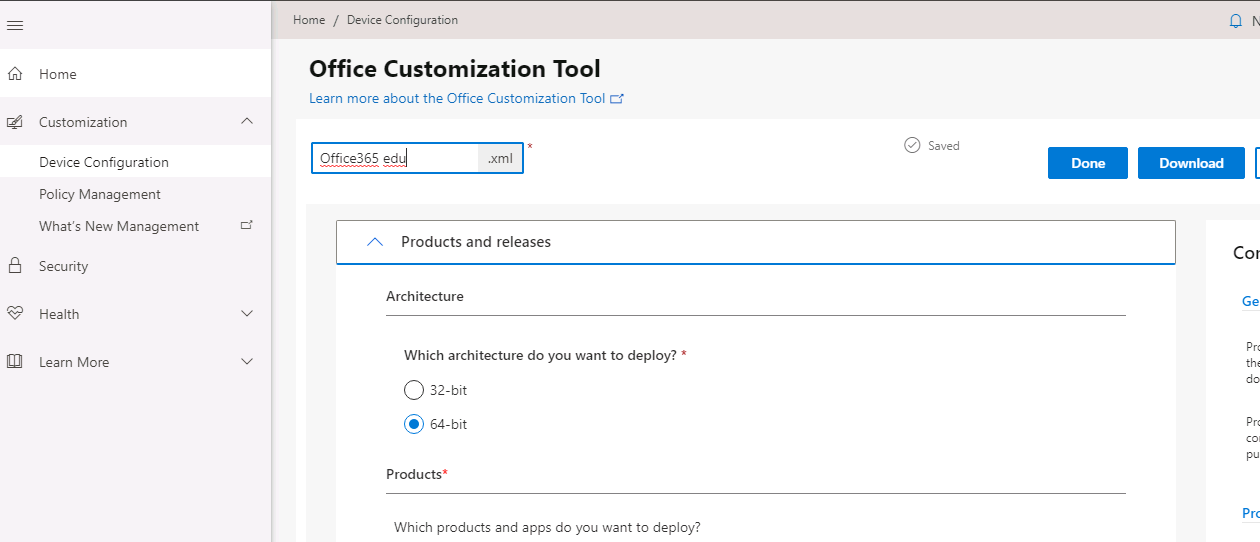Select the 64-bit architecture radio button
1260x542 pixels.
coord(414,424)
